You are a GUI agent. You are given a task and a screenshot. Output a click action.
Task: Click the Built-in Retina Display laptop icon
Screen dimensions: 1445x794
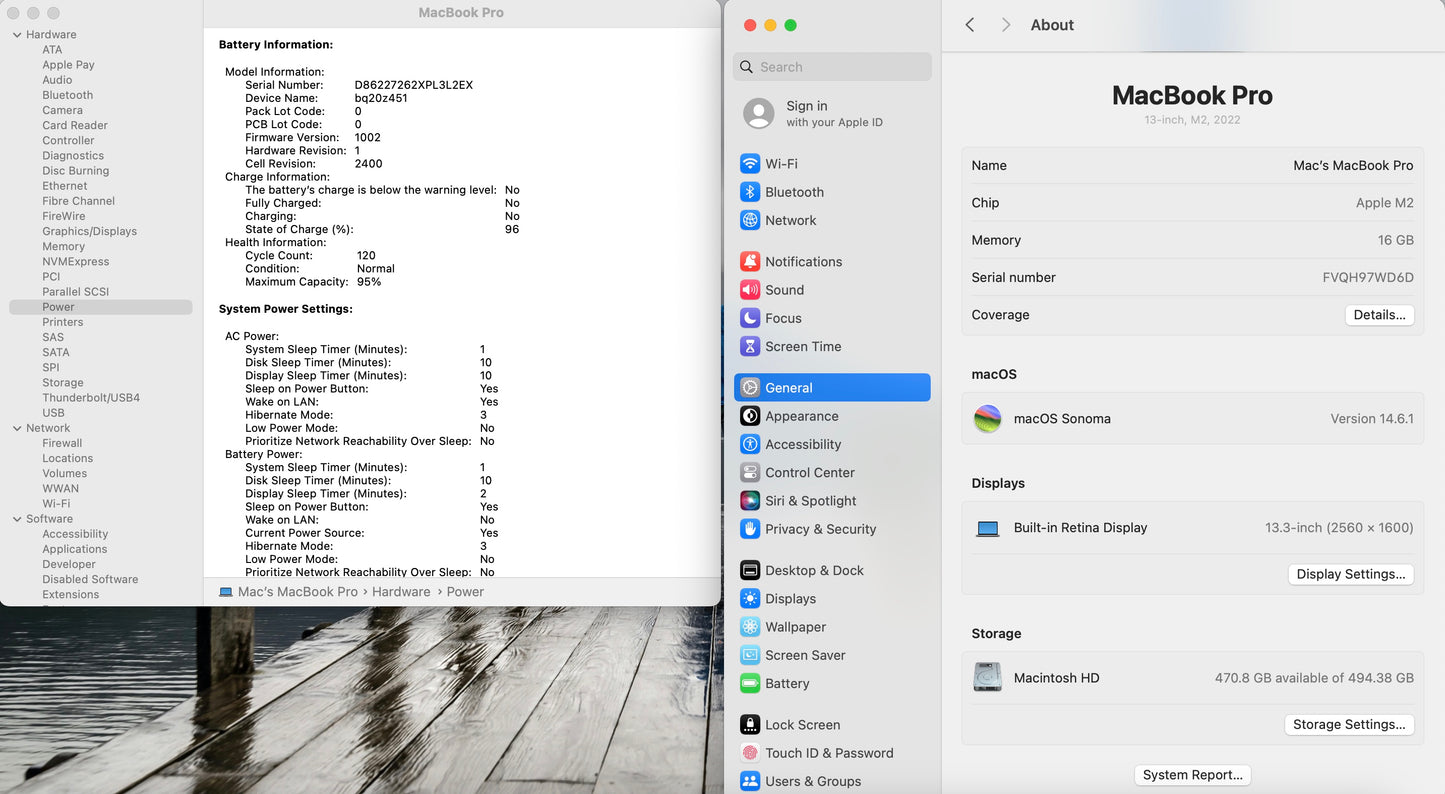(x=988, y=528)
